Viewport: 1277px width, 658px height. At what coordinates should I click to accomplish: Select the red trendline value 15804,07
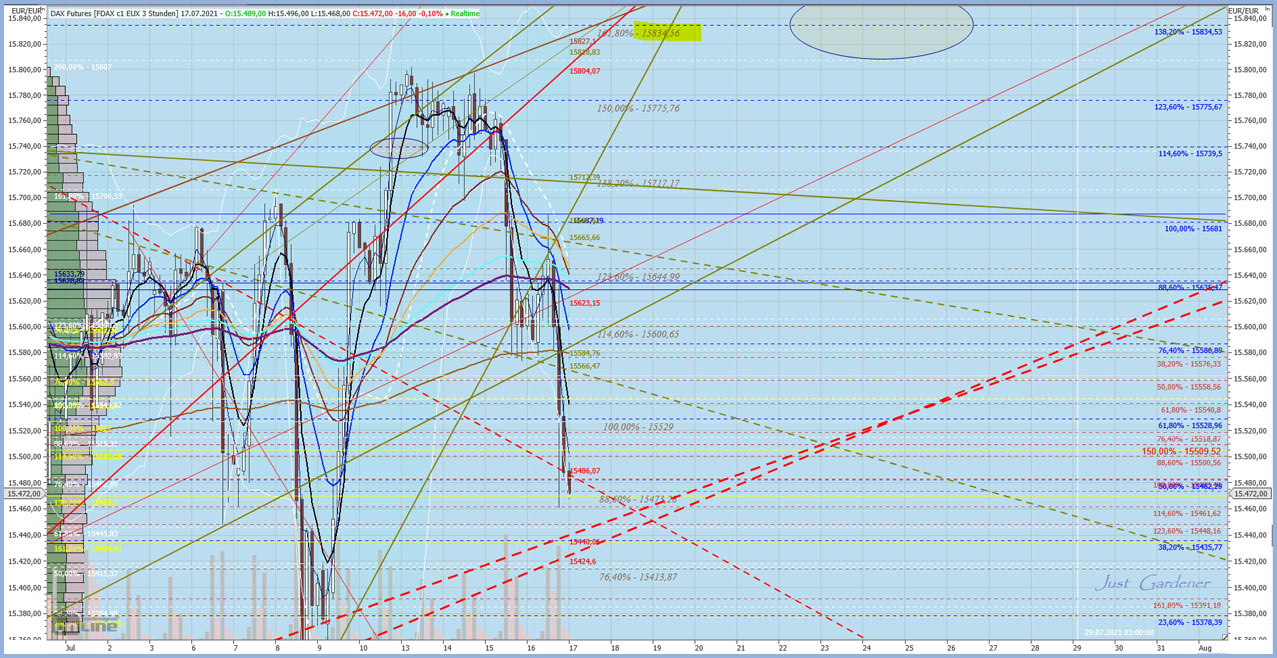click(585, 72)
